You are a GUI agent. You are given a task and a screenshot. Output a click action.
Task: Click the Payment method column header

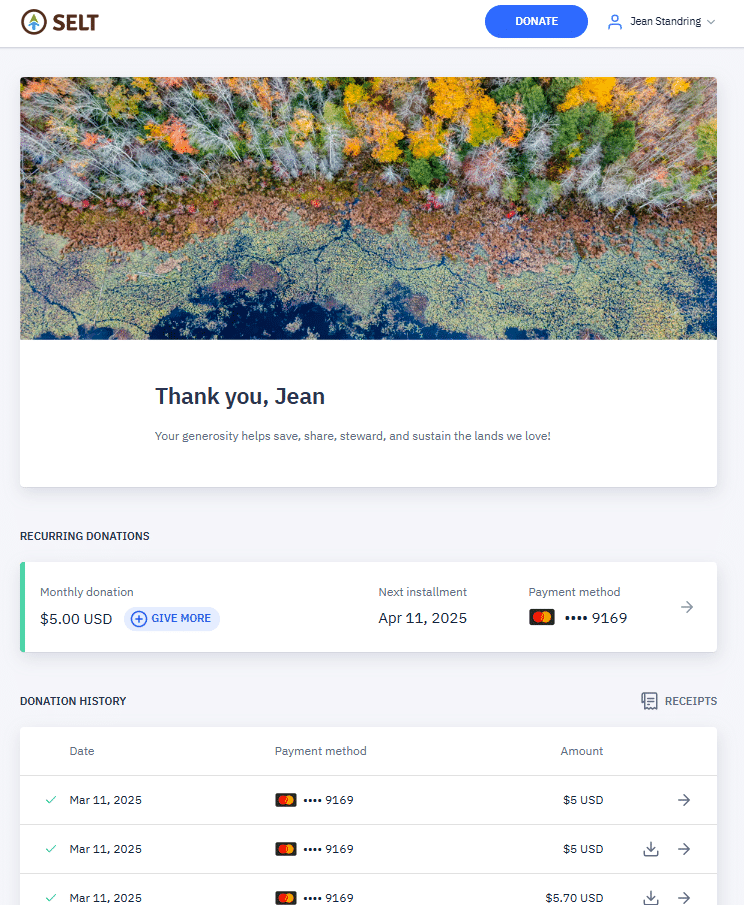pos(320,751)
